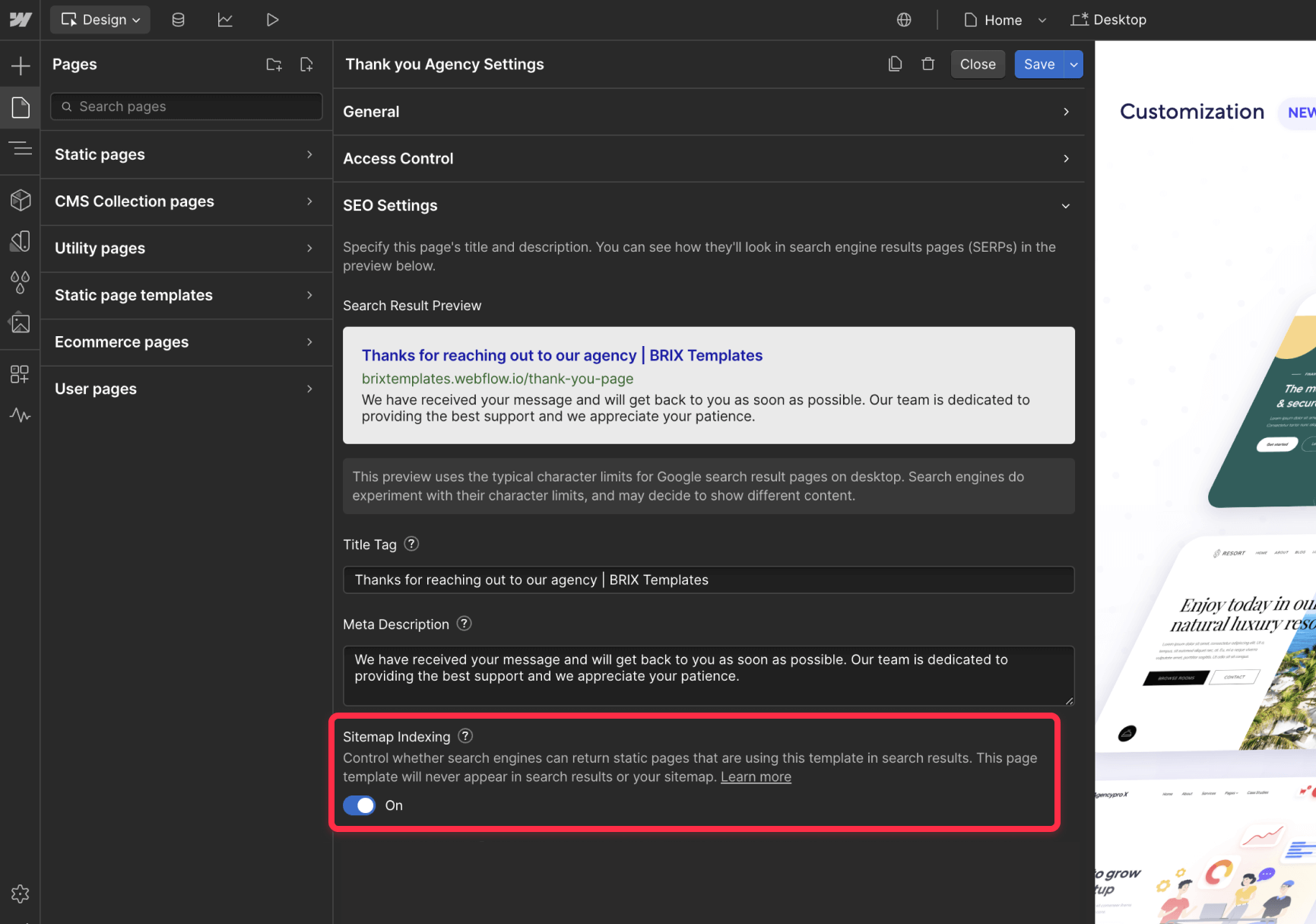The width and height of the screenshot is (1316, 924).
Task: Open the Navigator panel icon
Action: coord(21,148)
